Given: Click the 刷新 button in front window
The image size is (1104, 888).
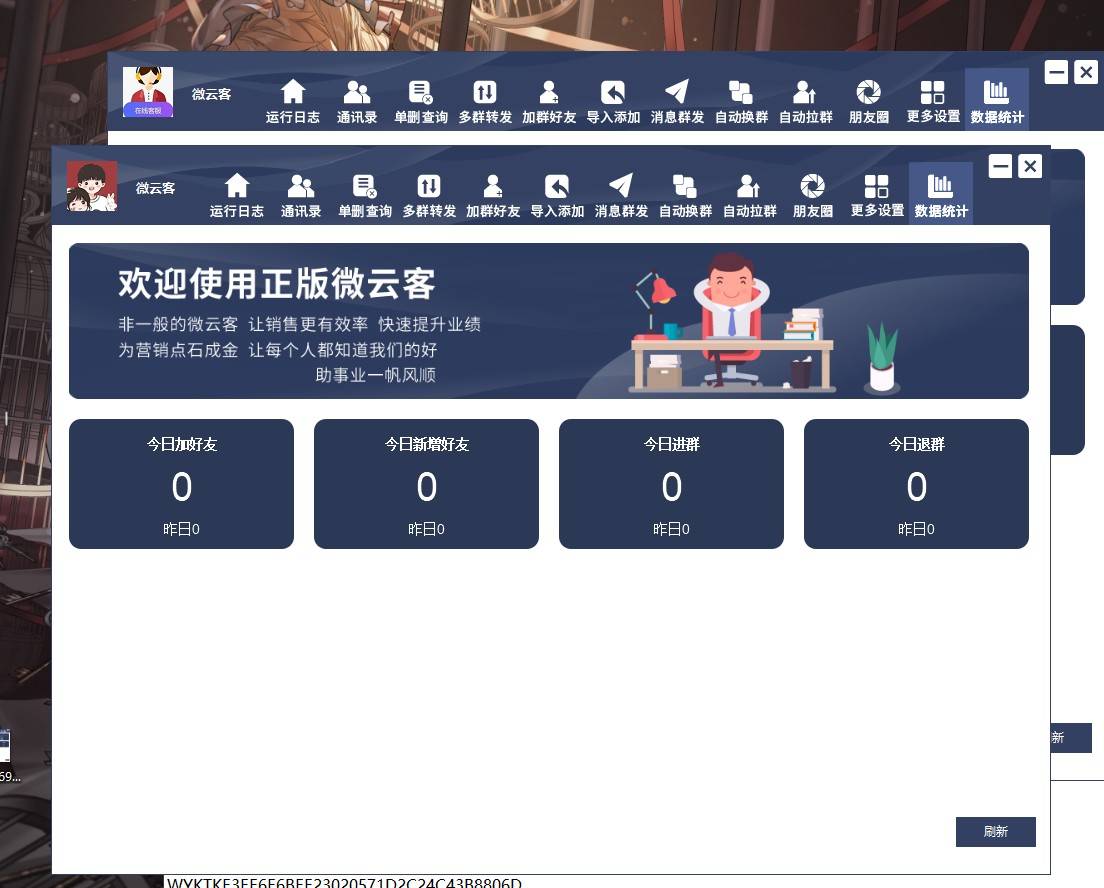Looking at the screenshot, I should tap(995, 832).
